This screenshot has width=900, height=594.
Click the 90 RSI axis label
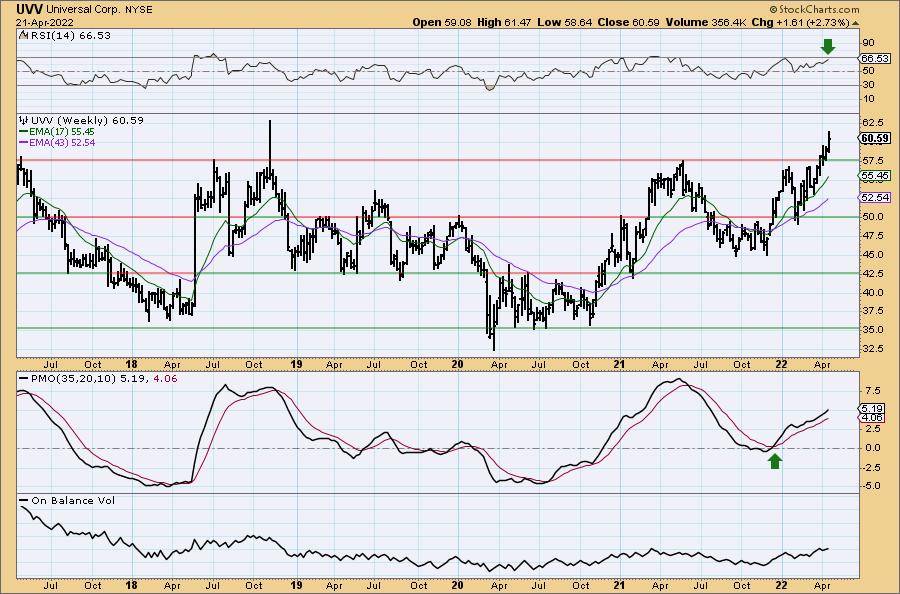(869, 43)
